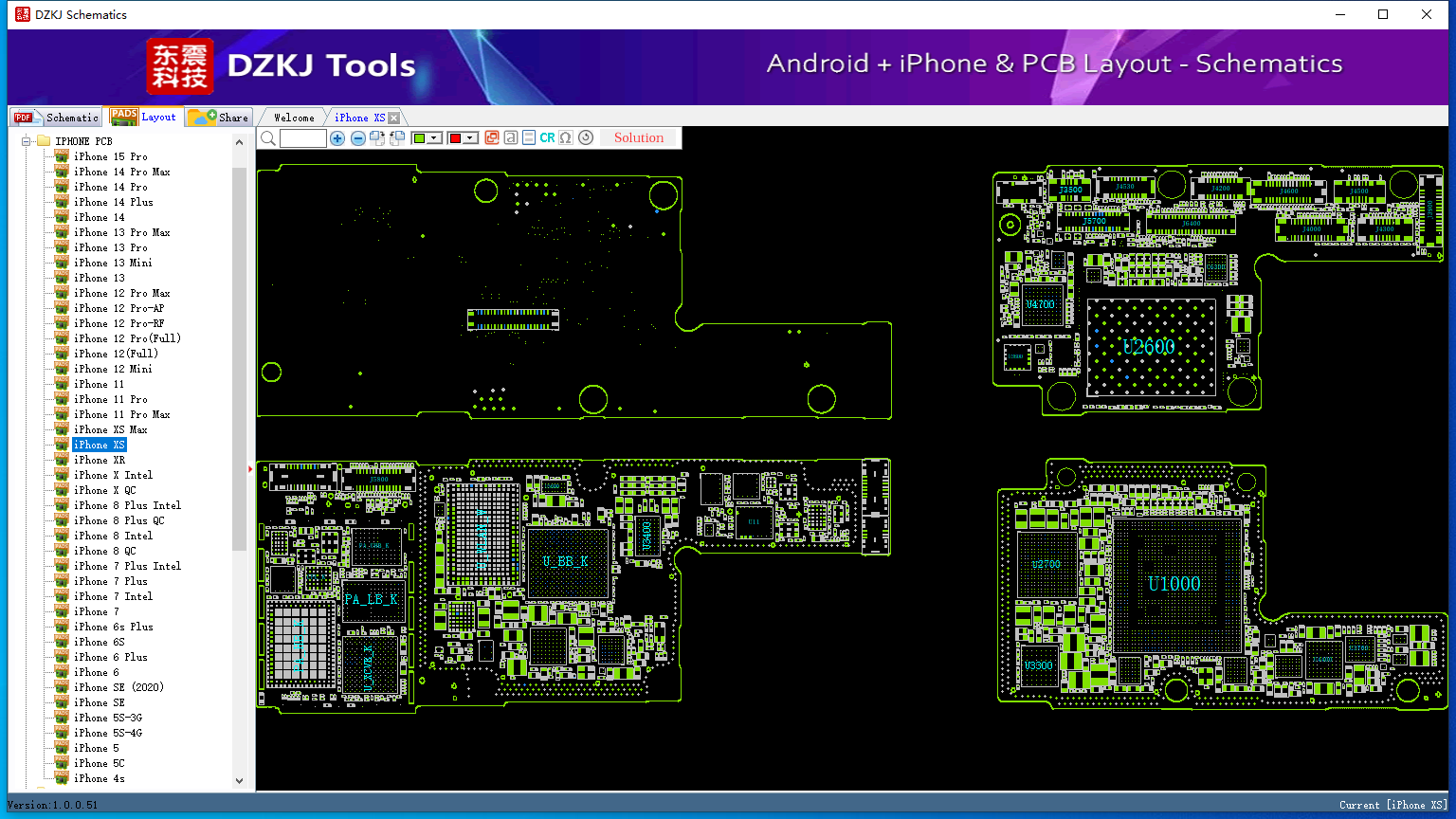Select iPhone 4s in the tree
Screen dimensions: 1456x819
click(x=99, y=778)
